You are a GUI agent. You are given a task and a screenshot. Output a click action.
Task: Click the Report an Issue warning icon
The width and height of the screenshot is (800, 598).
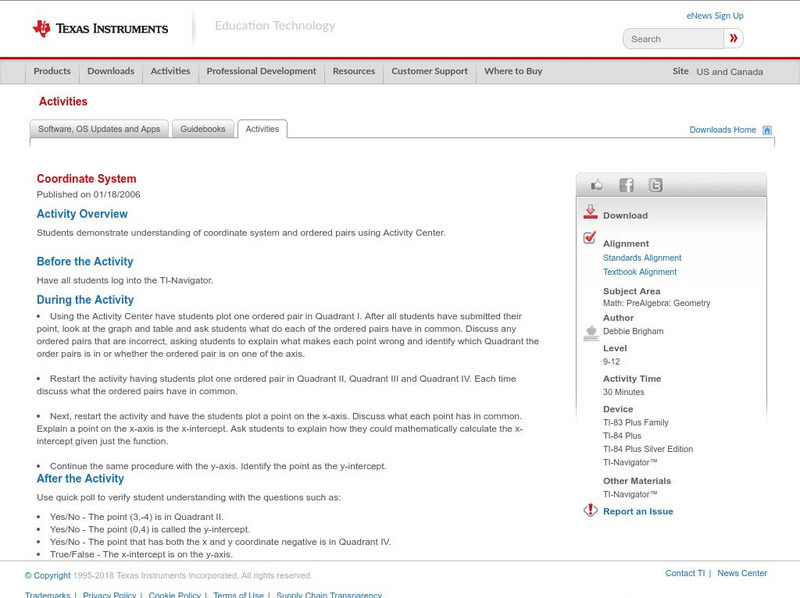(590, 510)
